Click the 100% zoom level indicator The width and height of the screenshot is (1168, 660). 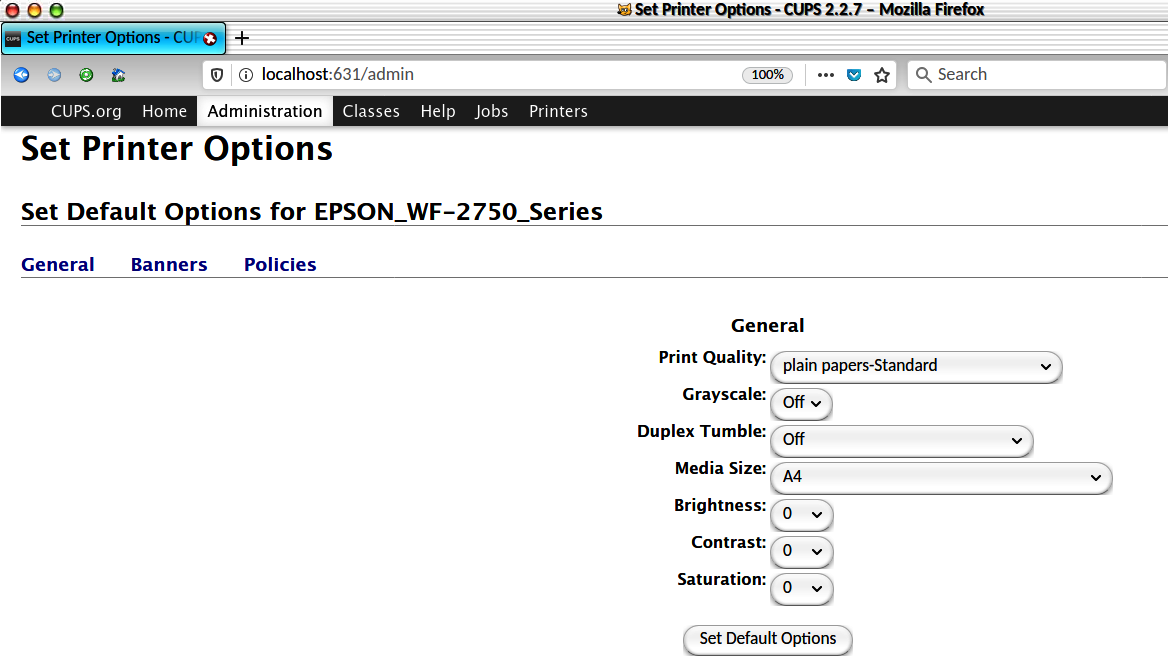point(767,74)
